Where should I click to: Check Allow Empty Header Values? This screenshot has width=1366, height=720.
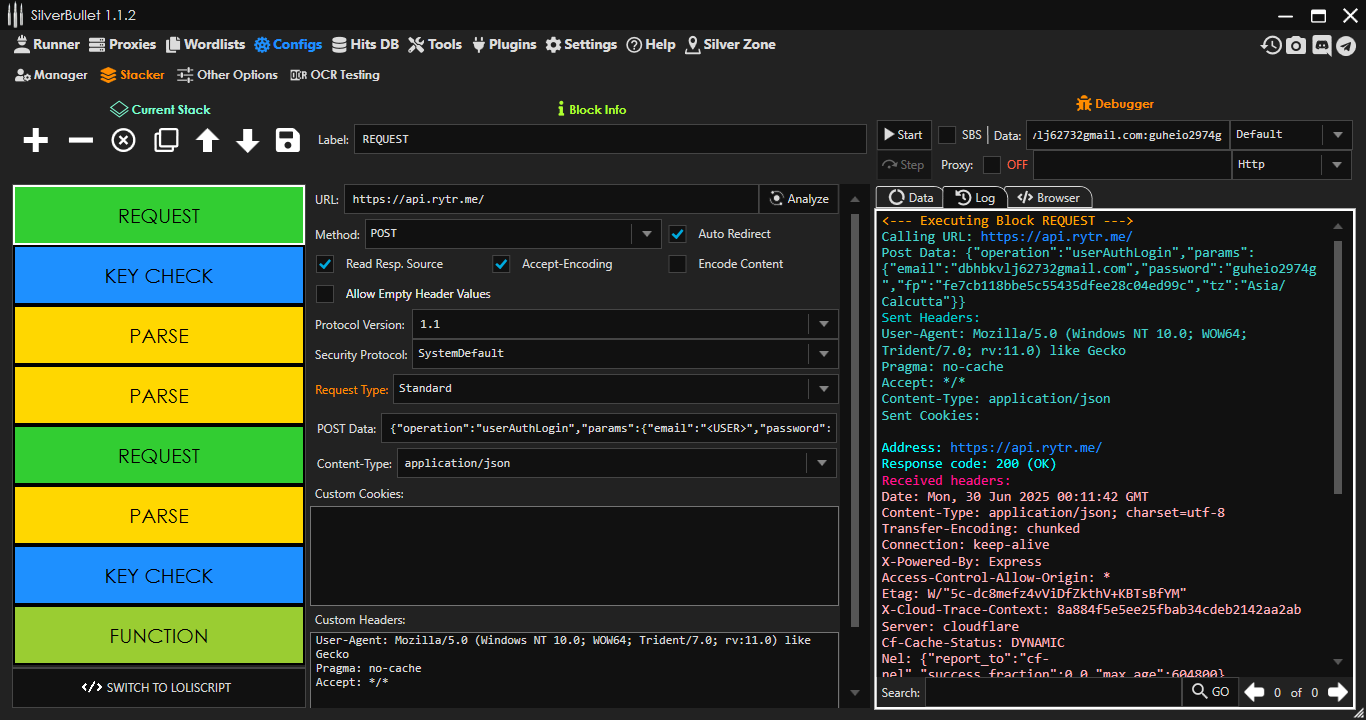click(325, 294)
